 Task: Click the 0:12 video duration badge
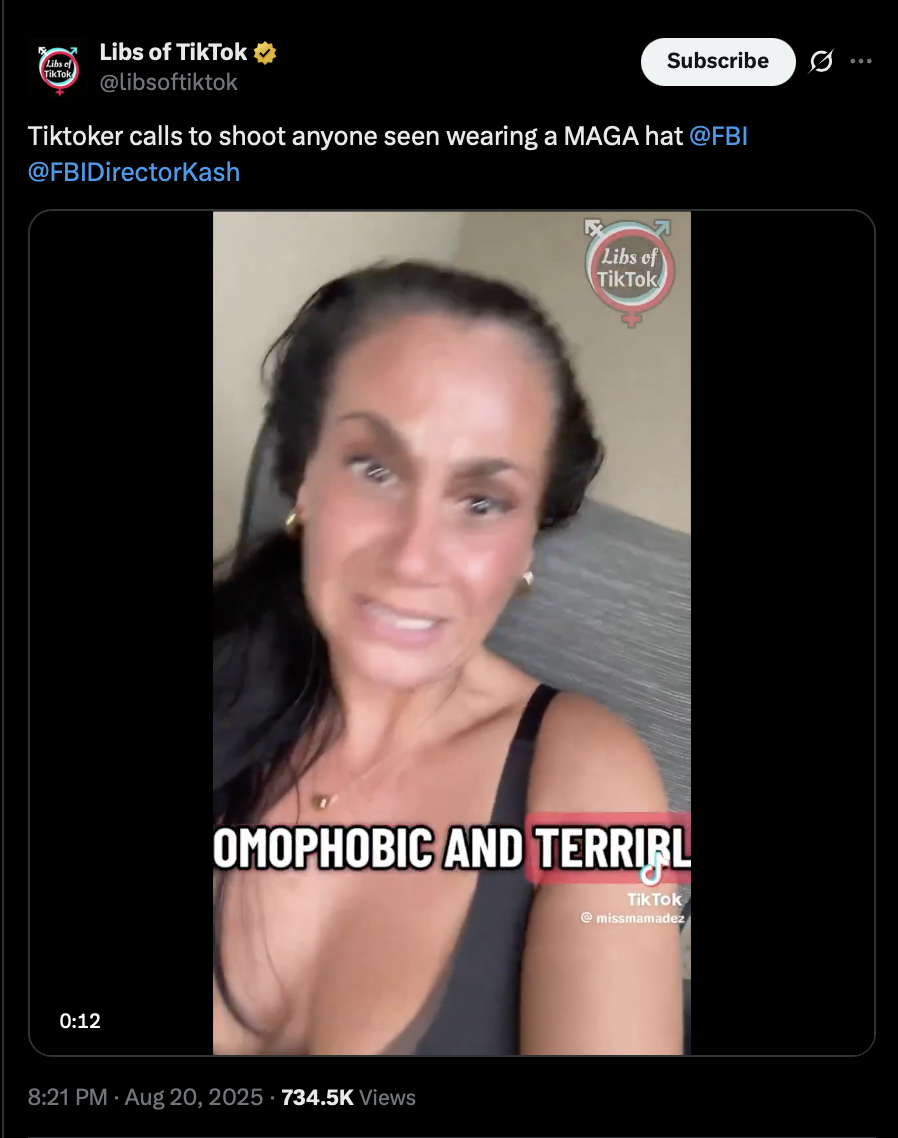click(x=80, y=1021)
